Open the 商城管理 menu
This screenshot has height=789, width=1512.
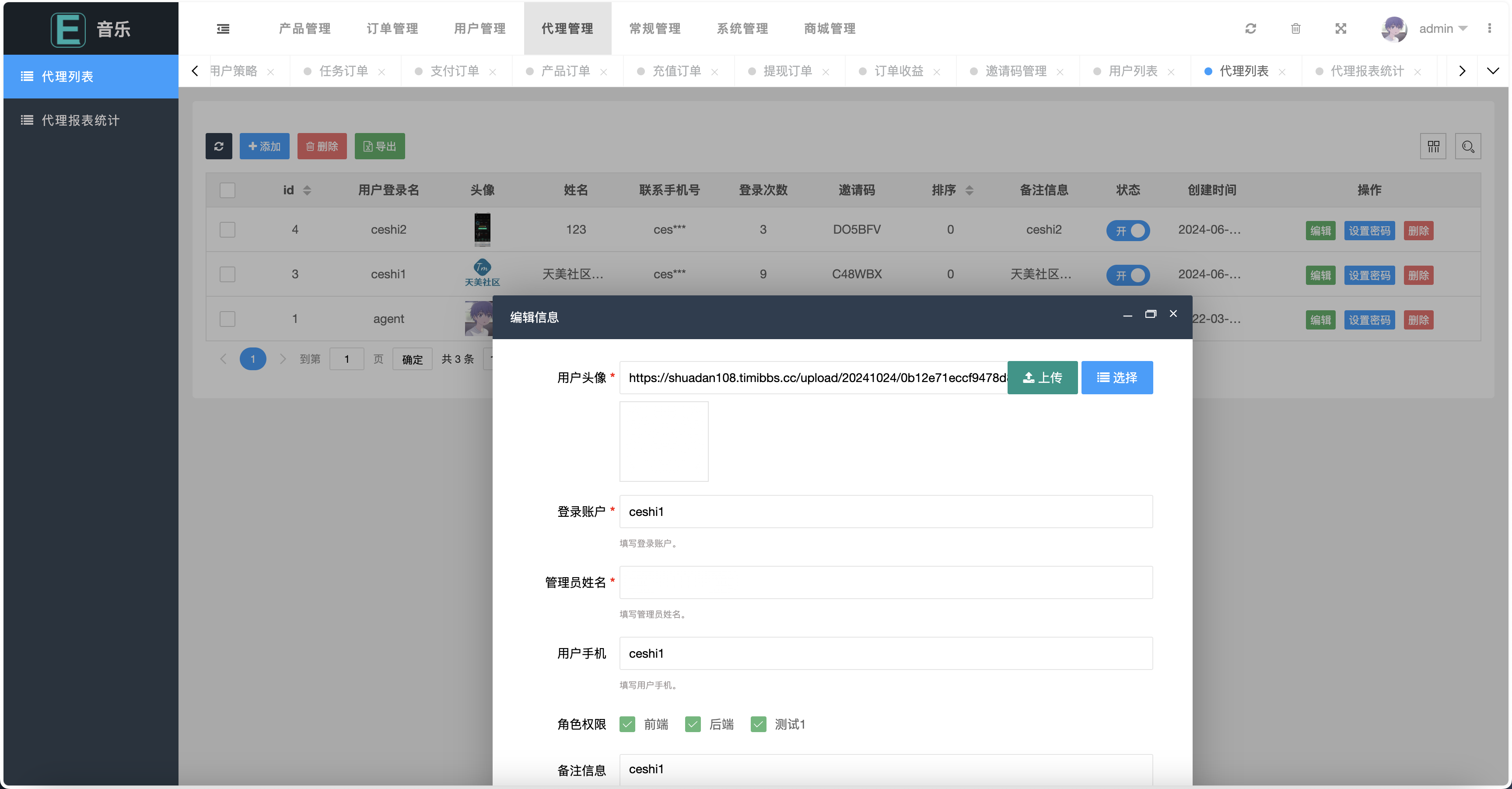(x=829, y=28)
